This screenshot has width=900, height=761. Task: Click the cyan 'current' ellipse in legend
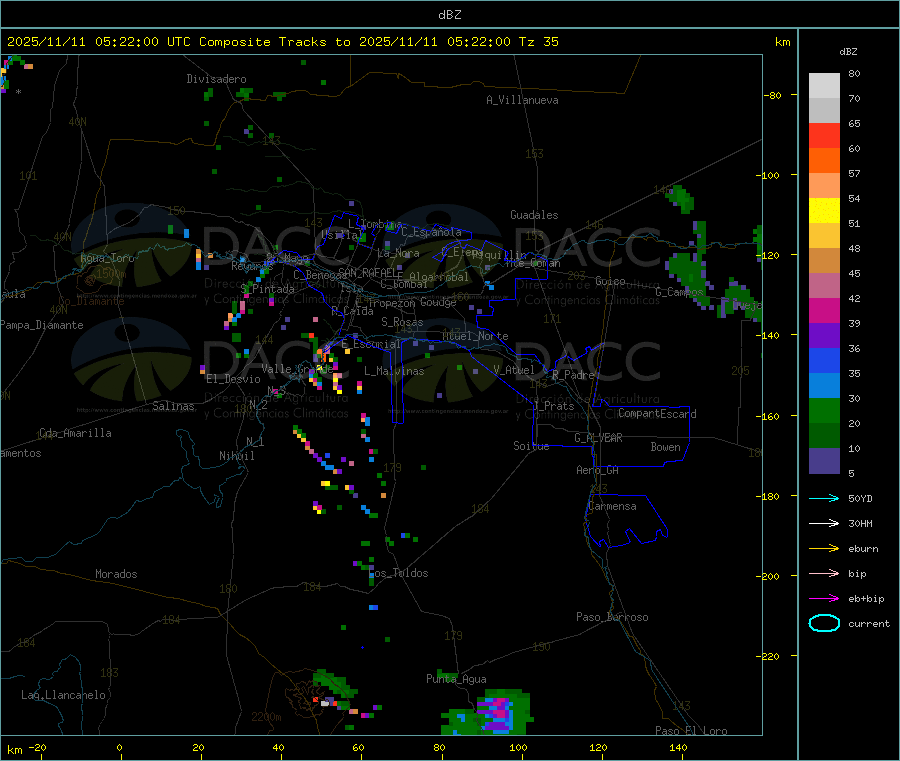coord(824,623)
